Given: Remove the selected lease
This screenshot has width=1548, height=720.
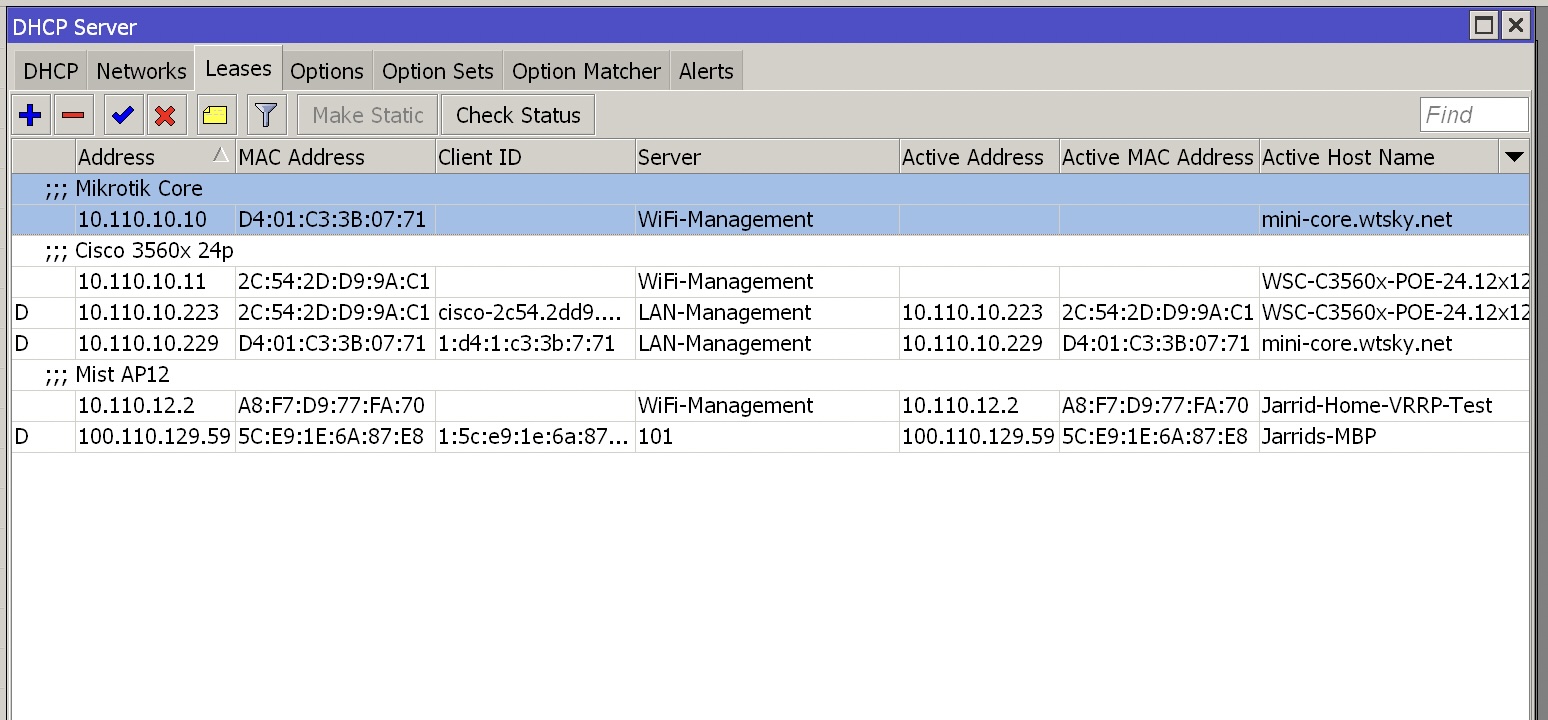Looking at the screenshot, I should click(x=72, y=114).
